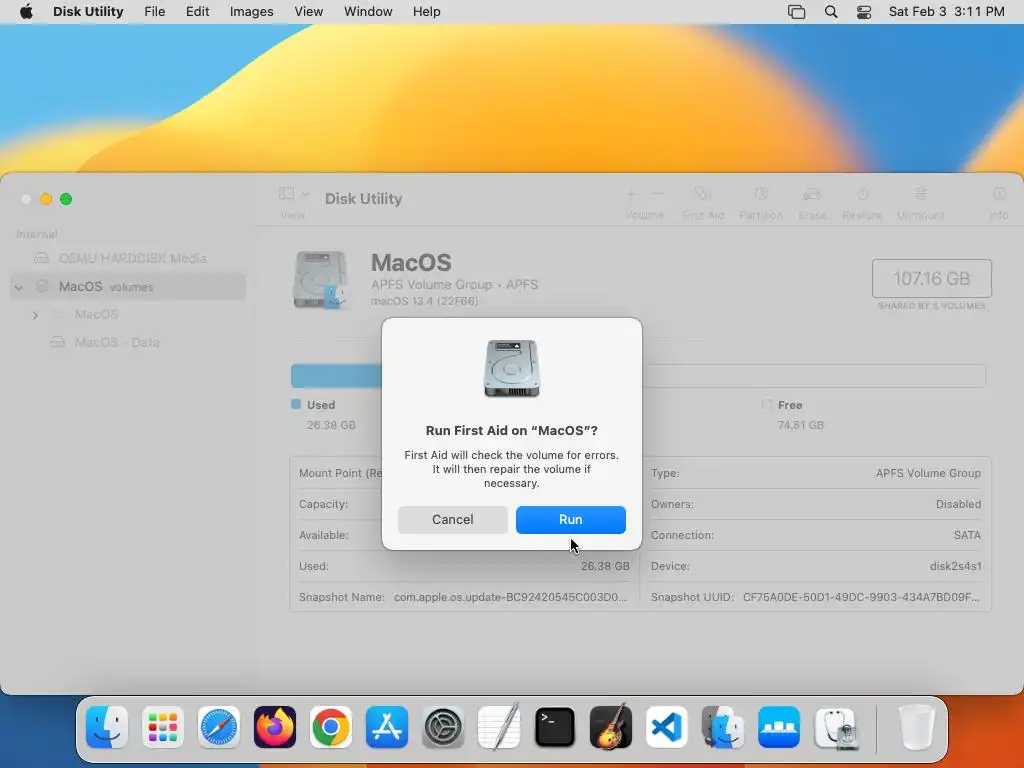Open the Images menu
Screen dimensions: 1024x768
tap(251, 12)
